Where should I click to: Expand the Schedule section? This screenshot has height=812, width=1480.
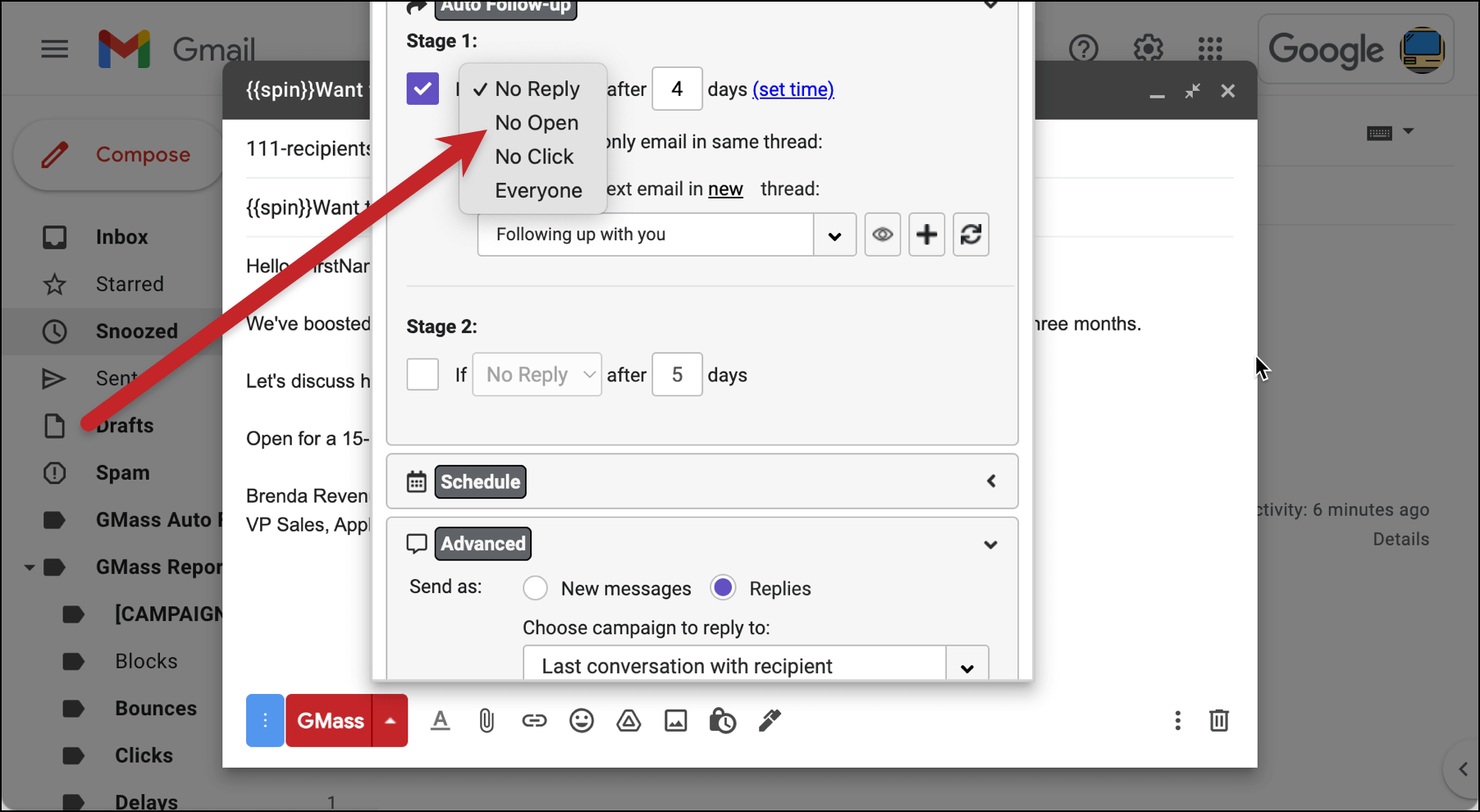point(991,481)
